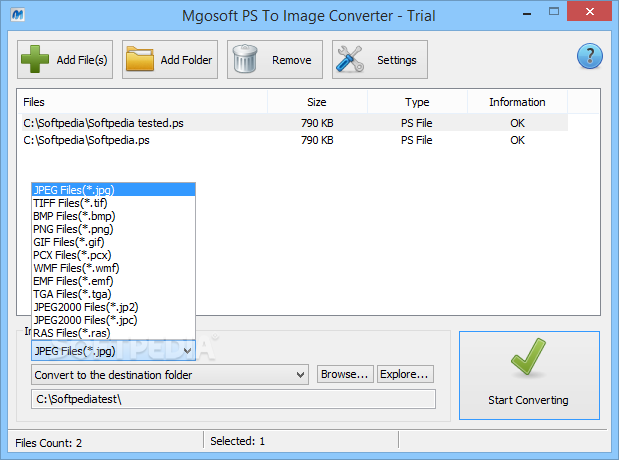Screen dimensions: 619x460
Task: Sort by the Files column header
Action: coord(143,102)
